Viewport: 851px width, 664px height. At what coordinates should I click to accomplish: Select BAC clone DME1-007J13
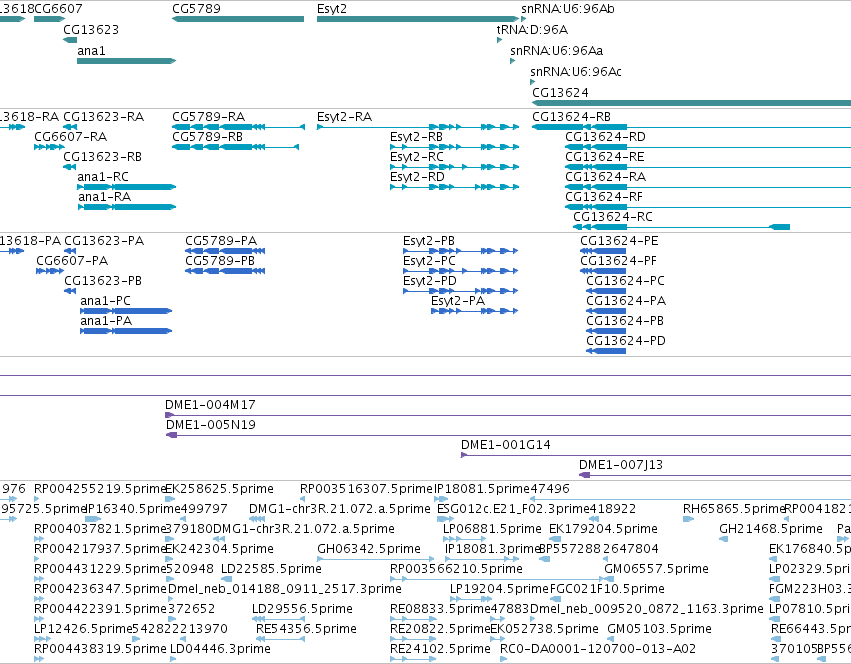621,465
